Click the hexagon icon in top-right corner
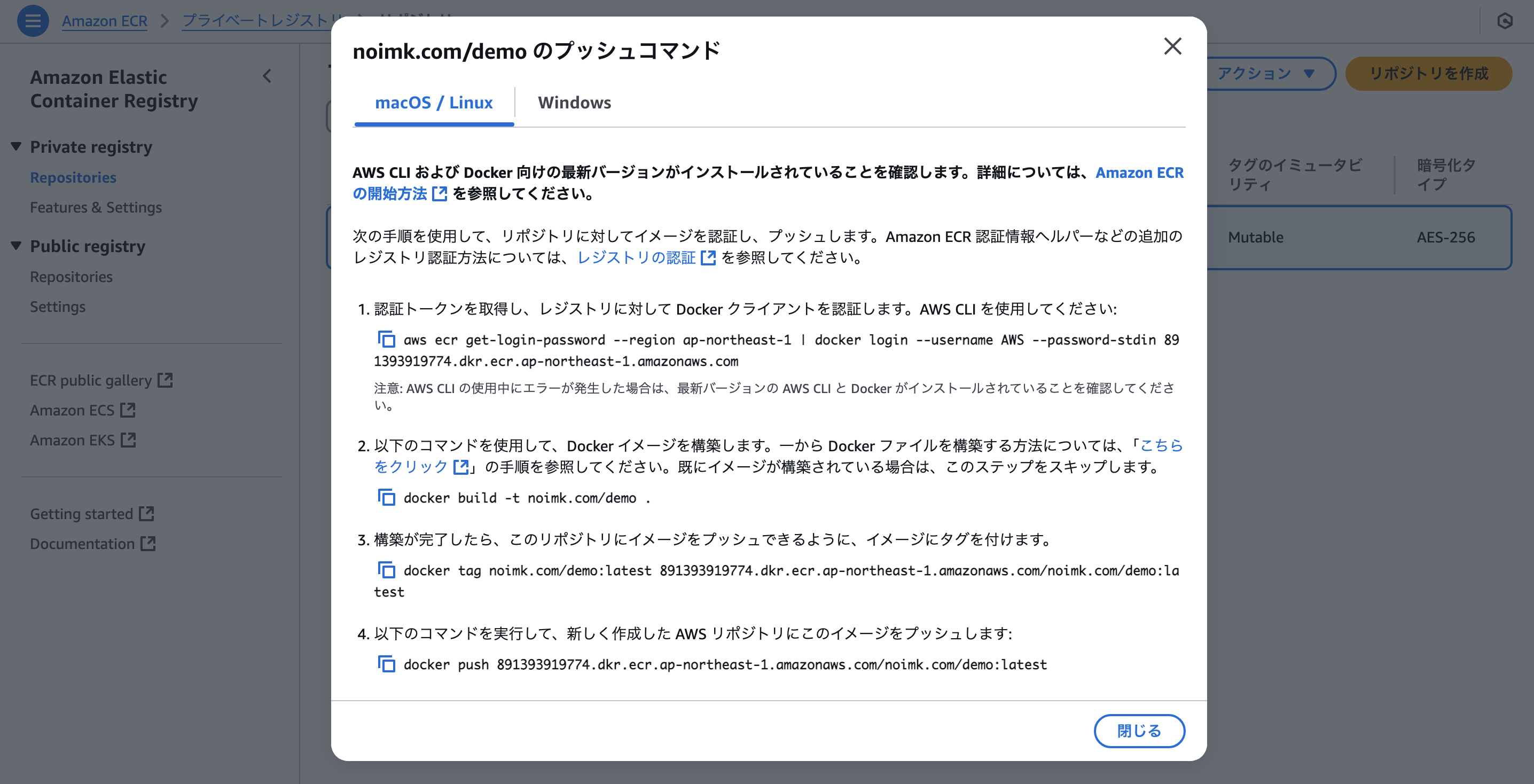Viewport: 1534px width, 784px height. click(x=1505, y=21)
